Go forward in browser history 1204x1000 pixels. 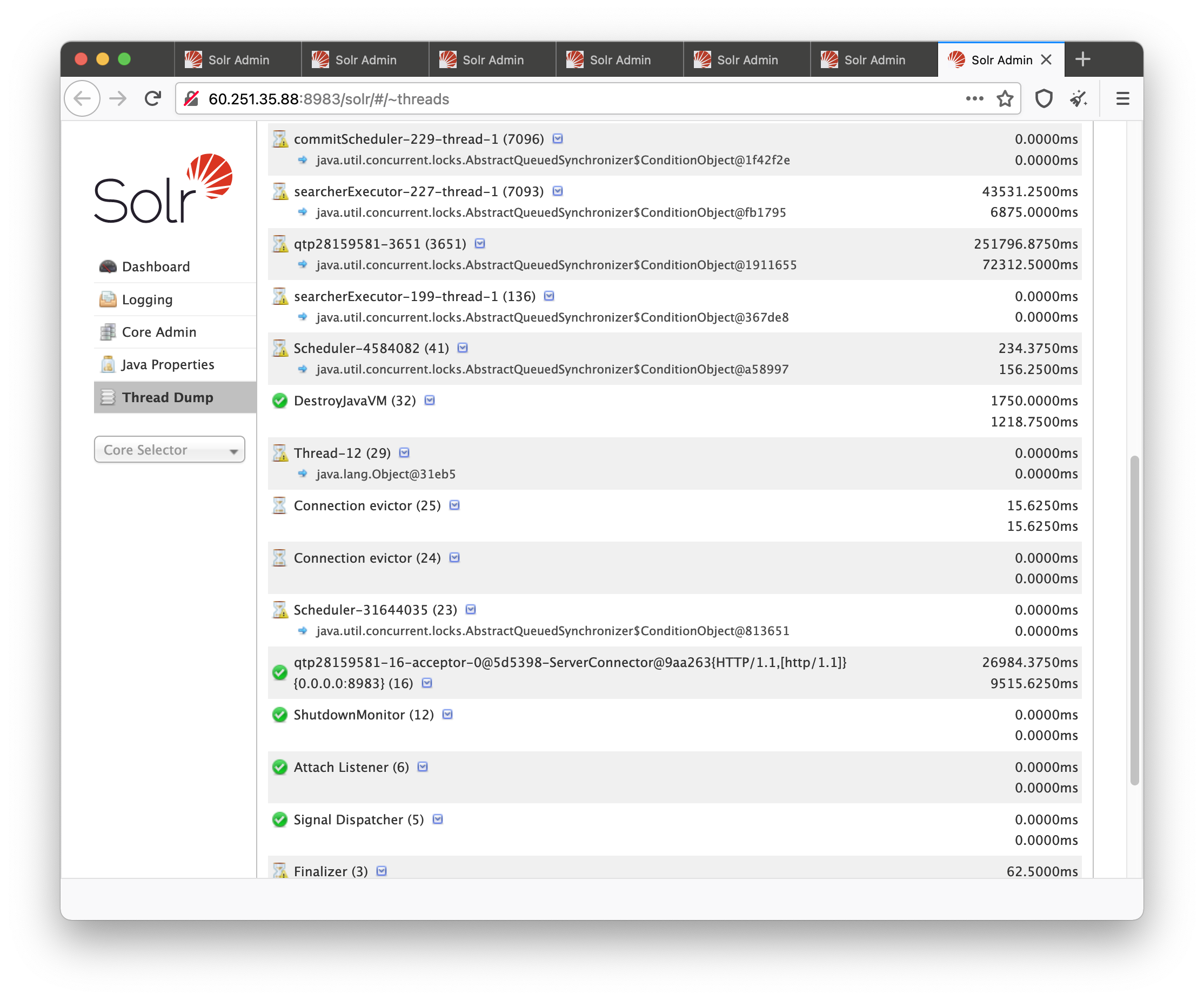point(118,98)
